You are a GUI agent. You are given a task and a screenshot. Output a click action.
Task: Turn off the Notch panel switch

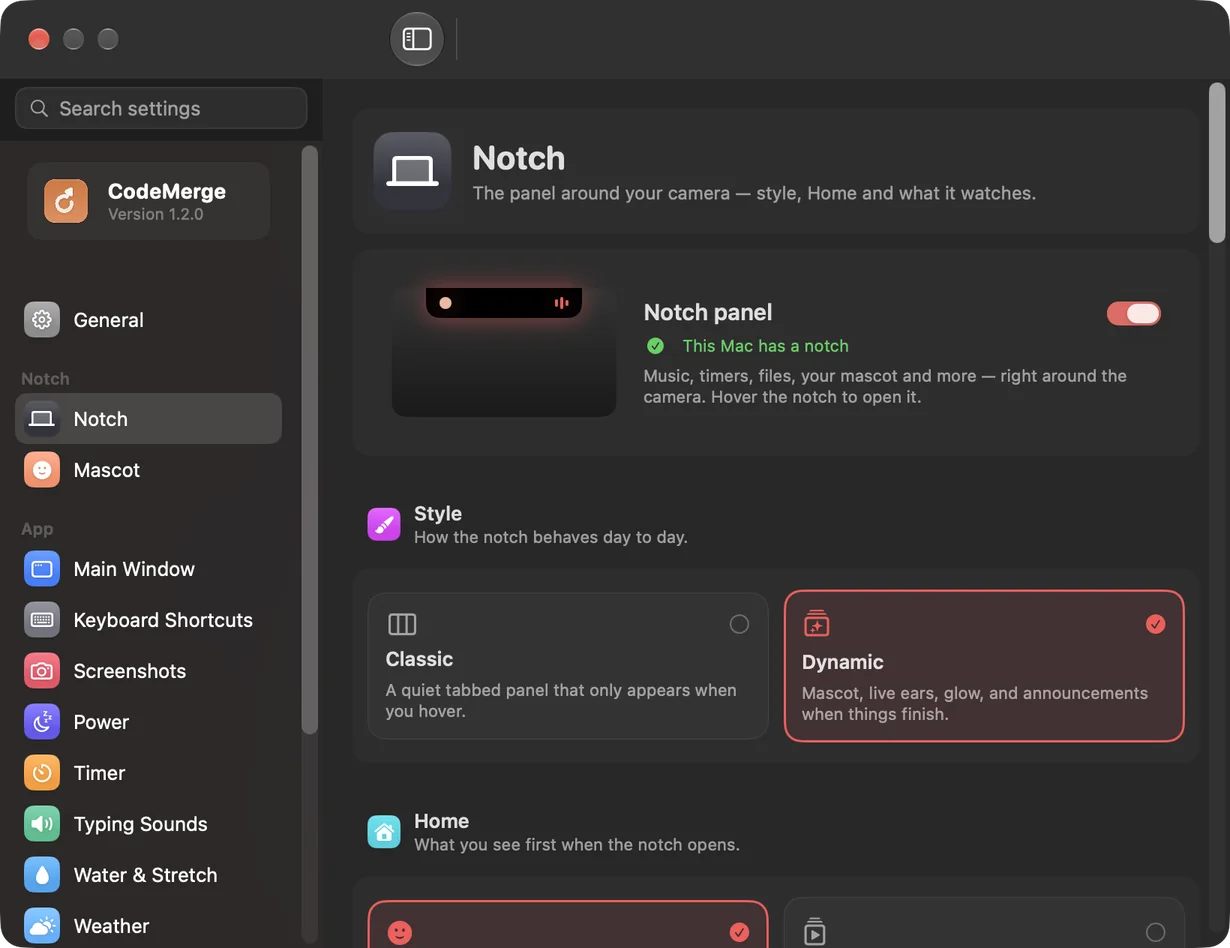(x=1134, y=314)
